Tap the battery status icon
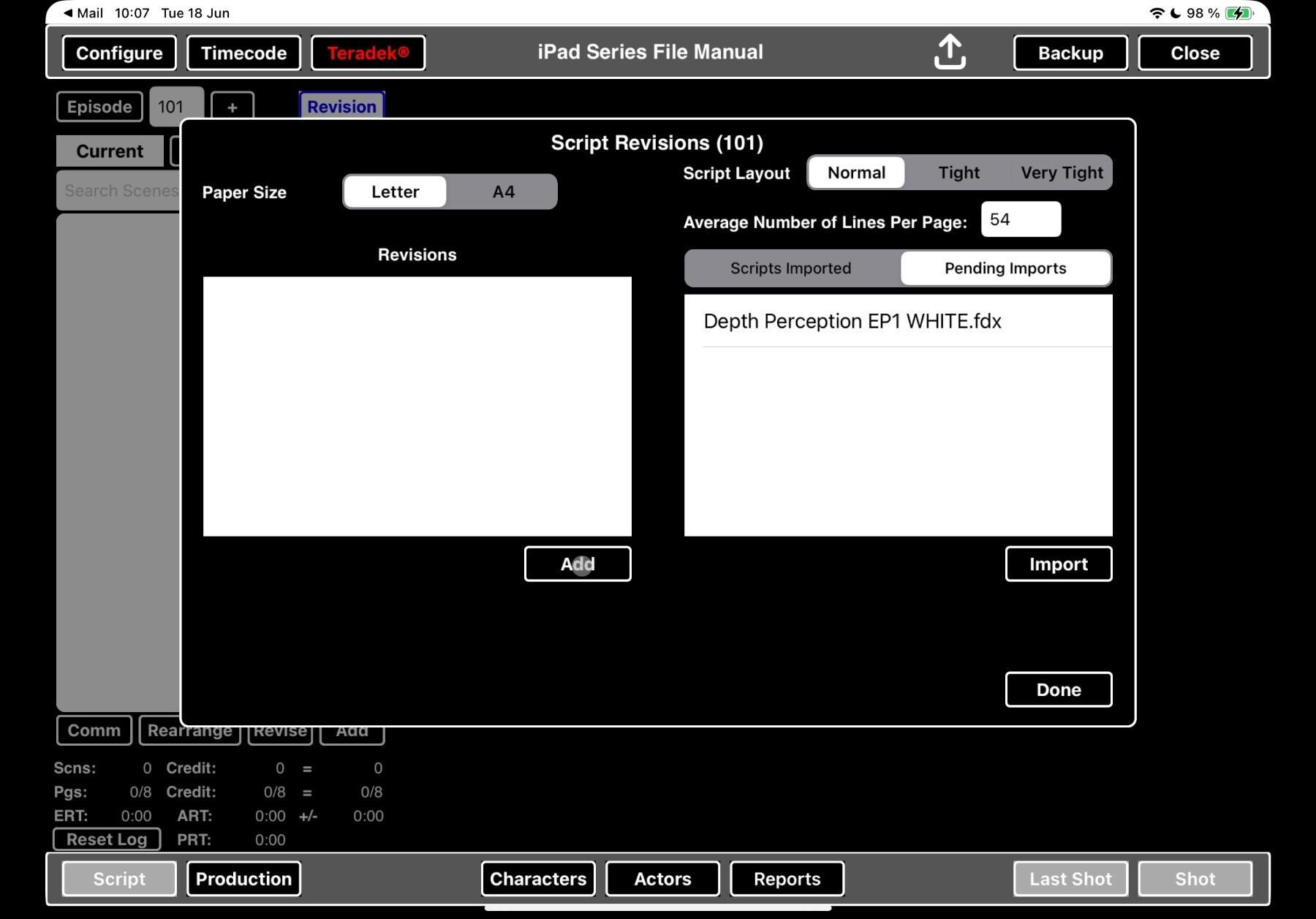Image resolution: width=1316 pixels, height=919 pixels. pos(1239,13)
